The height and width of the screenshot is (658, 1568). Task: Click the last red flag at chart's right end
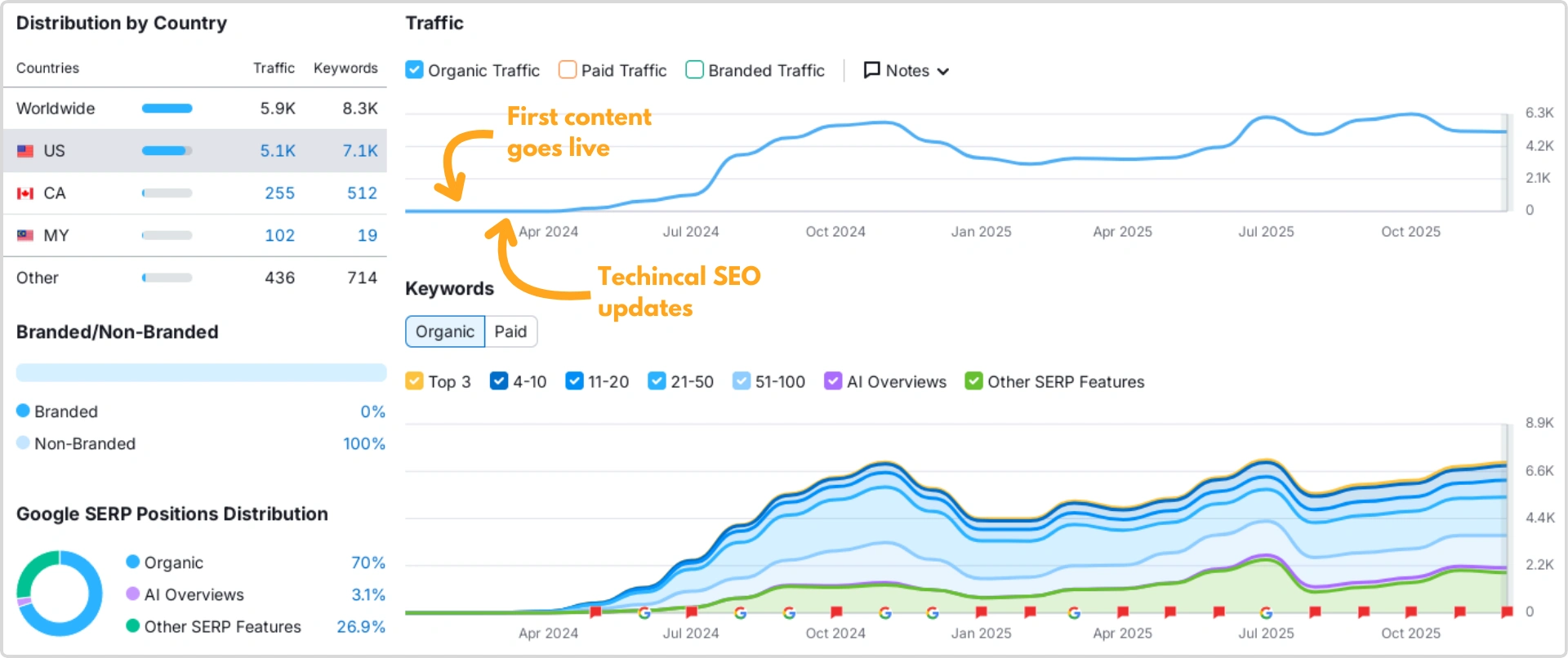(x=1507, y=611)
